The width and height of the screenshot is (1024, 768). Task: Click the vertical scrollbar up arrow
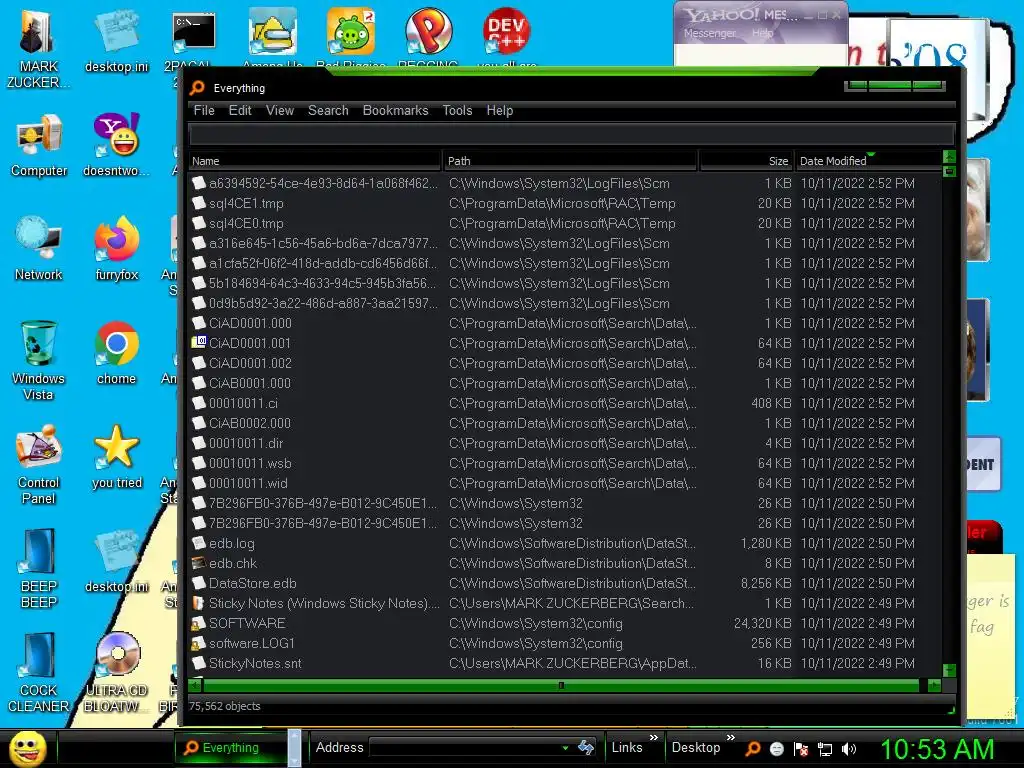click(950, 157)
